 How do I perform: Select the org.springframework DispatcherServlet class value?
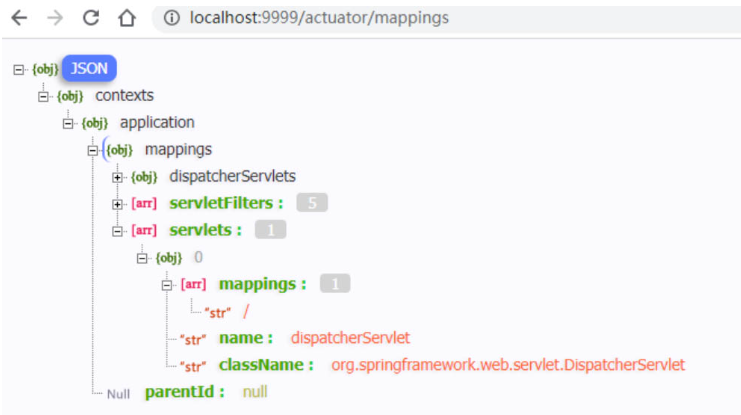click(508, 365)
